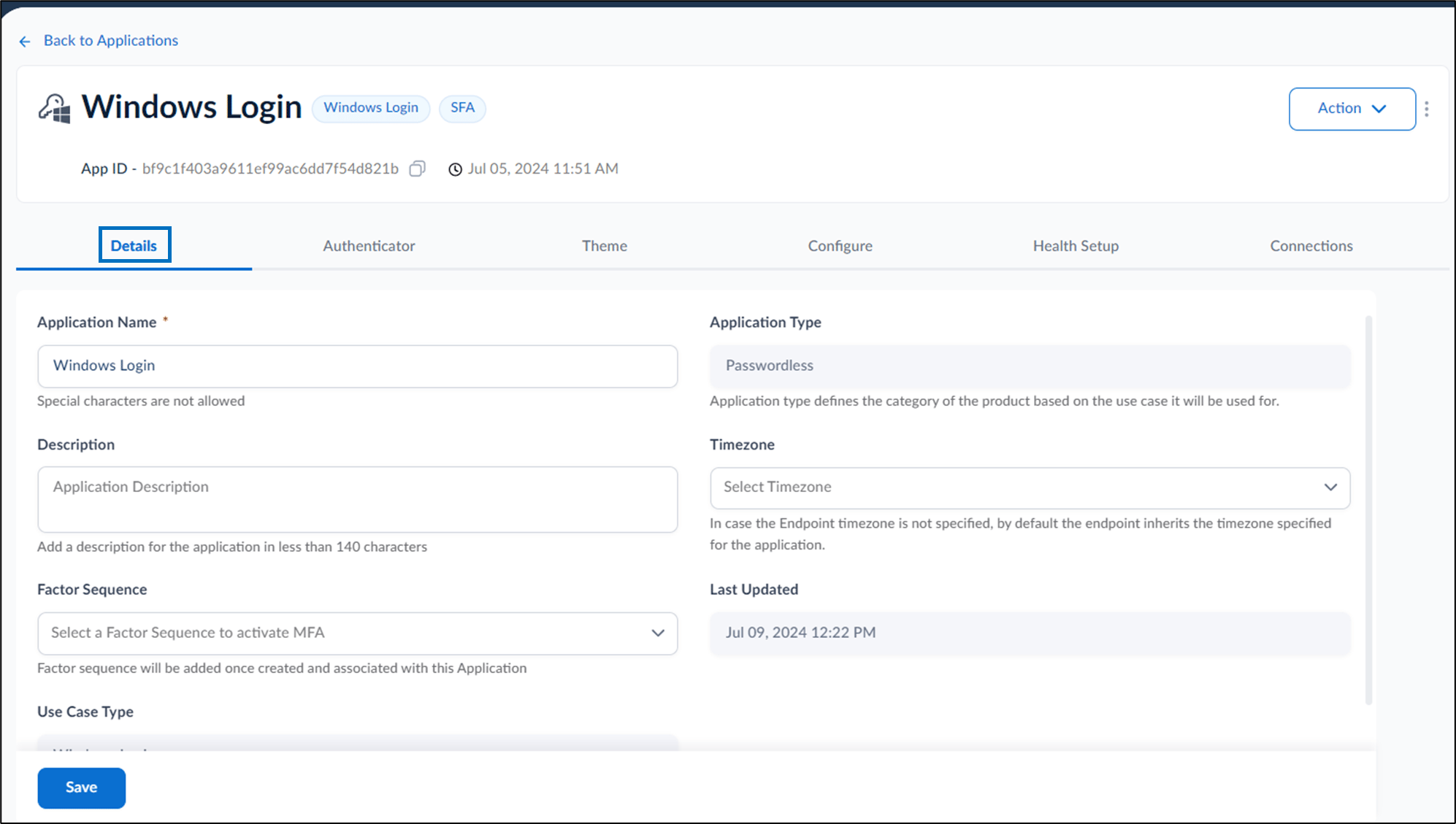This screenshot has width=1456, height=824.
Task: Open the Action dropdown button
Action: coord(1352,109)
